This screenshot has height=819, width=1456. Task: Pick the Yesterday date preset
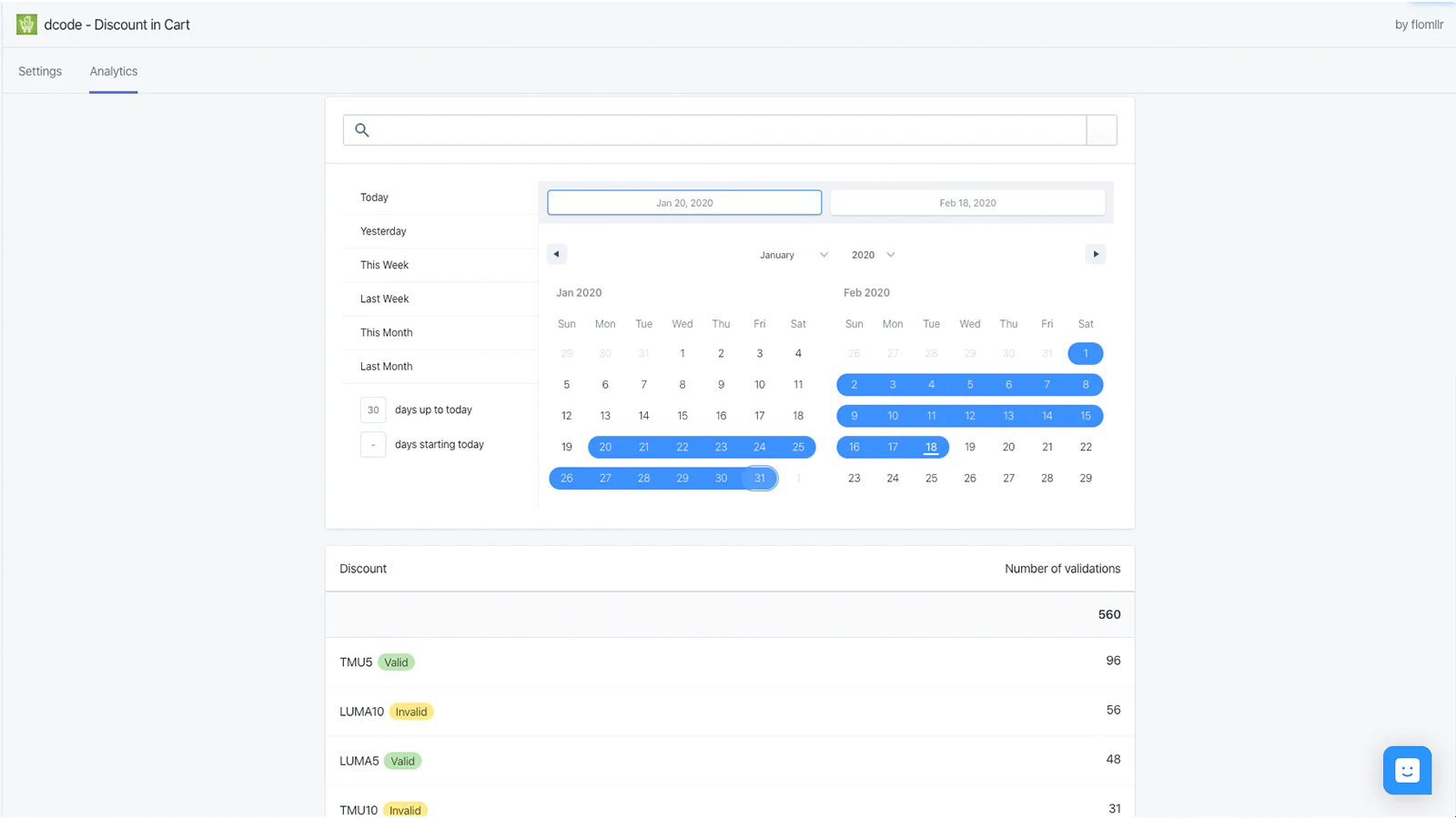point(383,231)
